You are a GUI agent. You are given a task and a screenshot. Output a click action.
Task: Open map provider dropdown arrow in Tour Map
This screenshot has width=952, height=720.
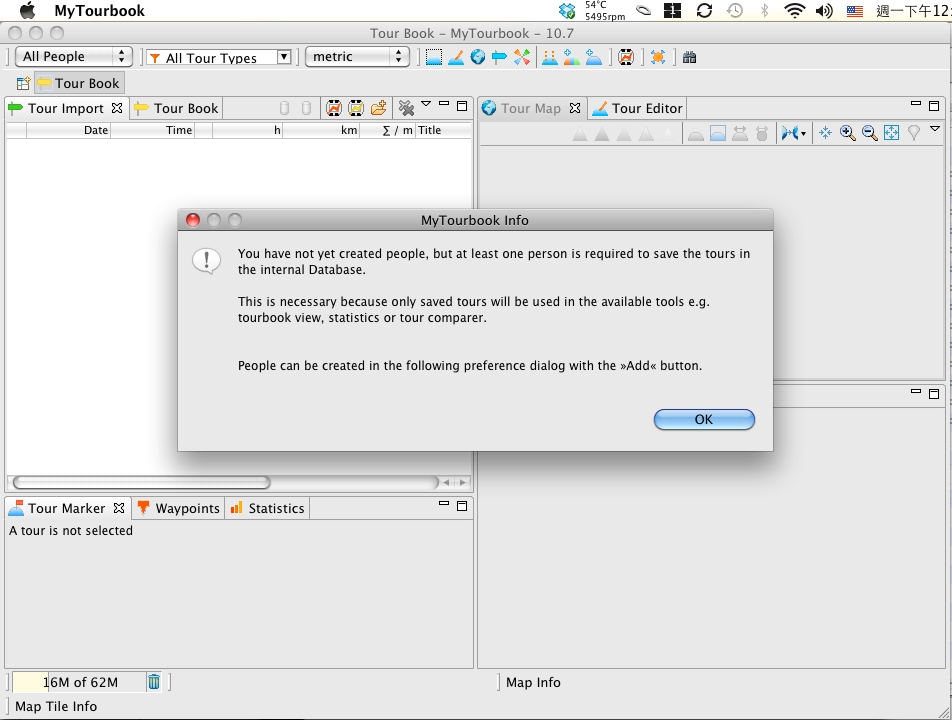tap(804, 134)
